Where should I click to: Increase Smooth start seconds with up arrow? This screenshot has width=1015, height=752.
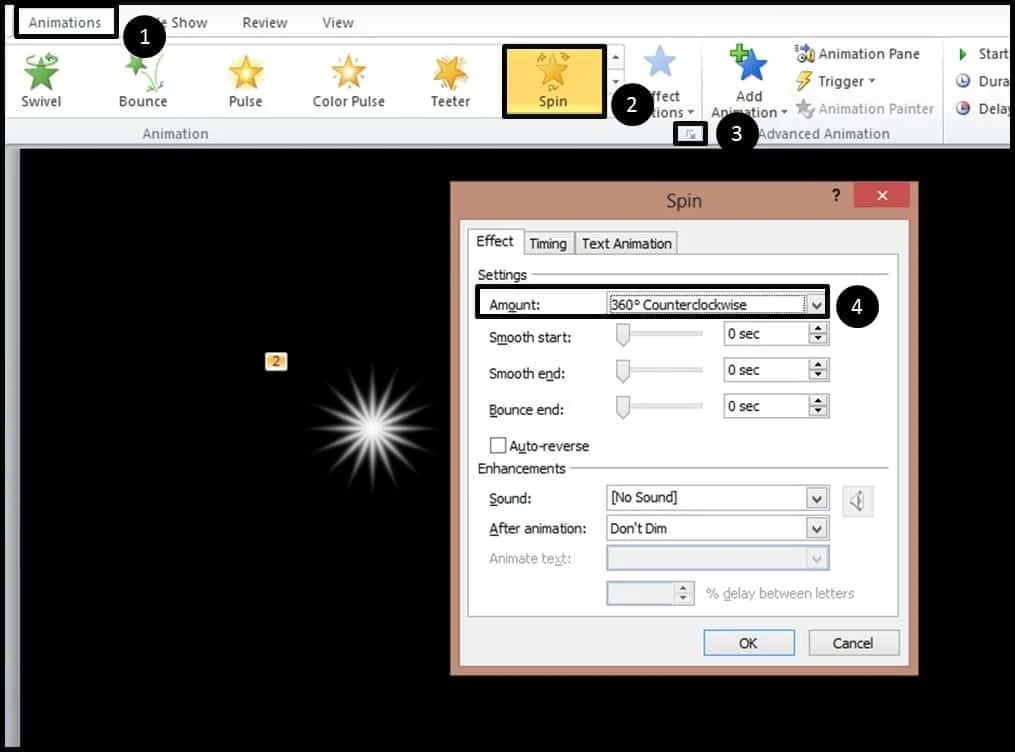coord(818,329)
